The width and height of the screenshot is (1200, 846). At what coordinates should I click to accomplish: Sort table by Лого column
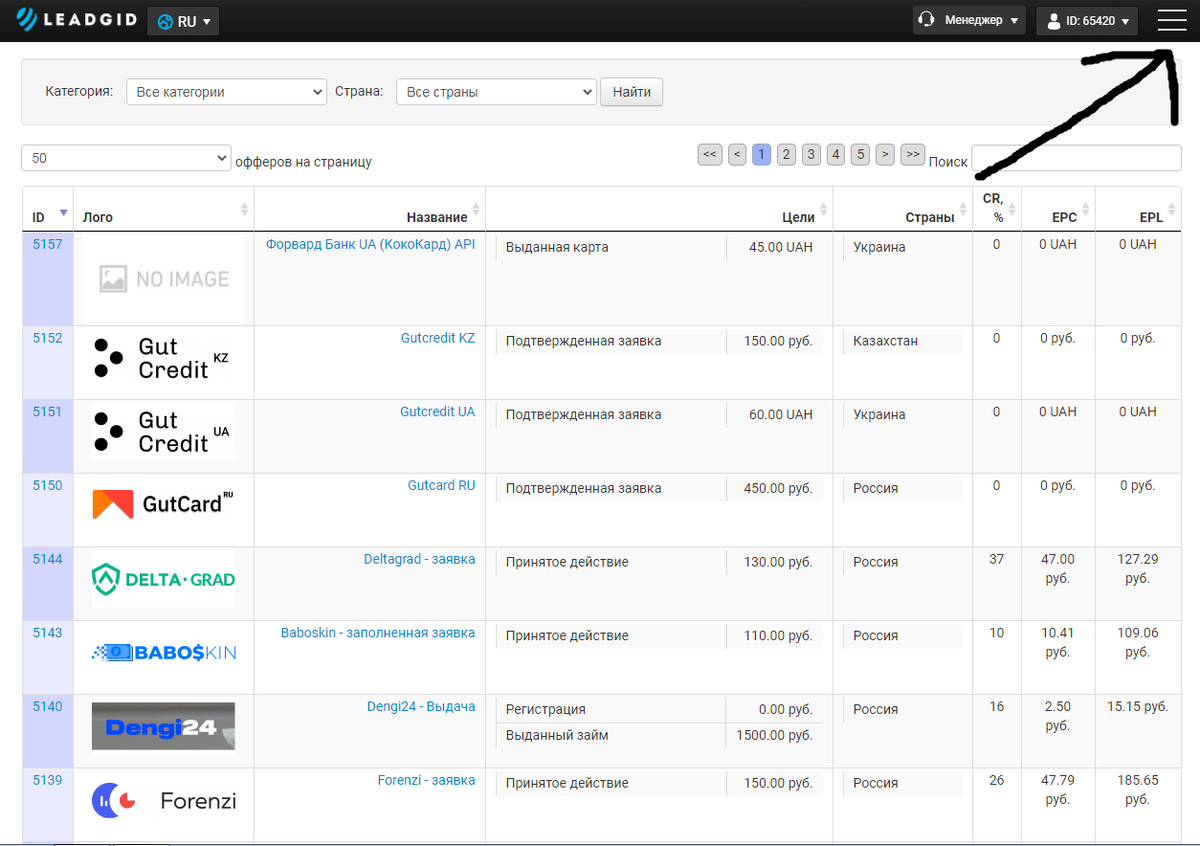(163, 209)
